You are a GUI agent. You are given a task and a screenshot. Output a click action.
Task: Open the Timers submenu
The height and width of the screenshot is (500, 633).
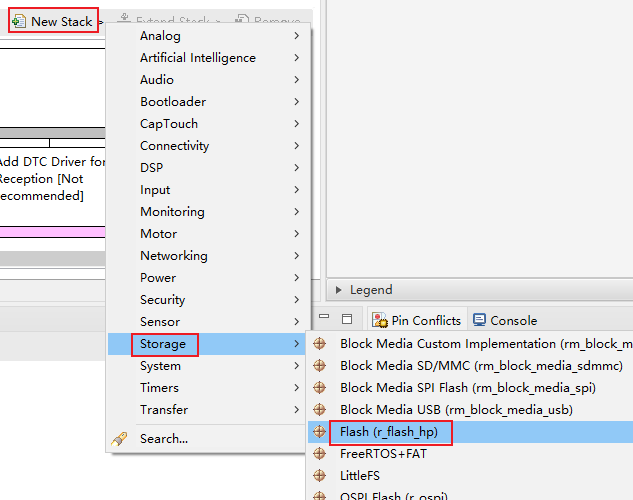(x=159, y=388)
